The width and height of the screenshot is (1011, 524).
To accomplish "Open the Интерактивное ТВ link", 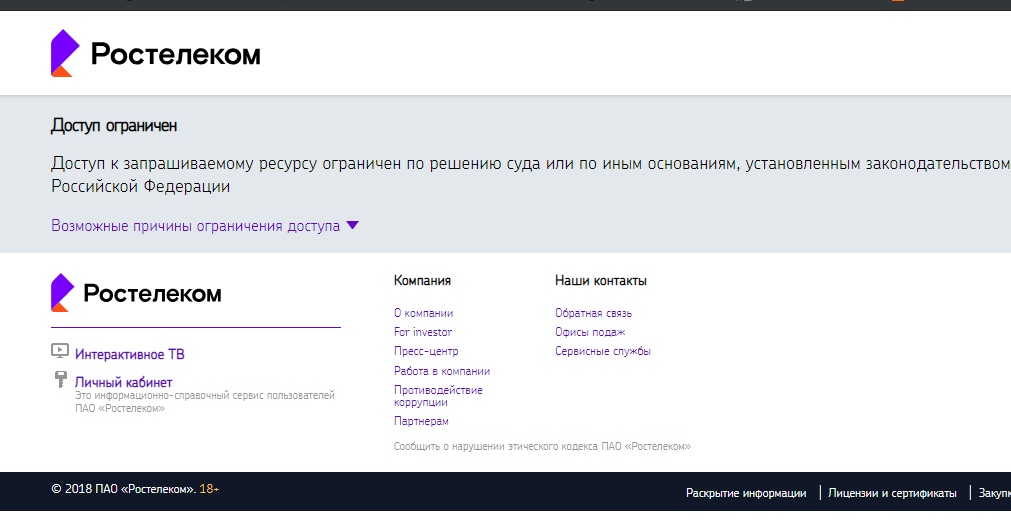I will [x=129, y=354].
